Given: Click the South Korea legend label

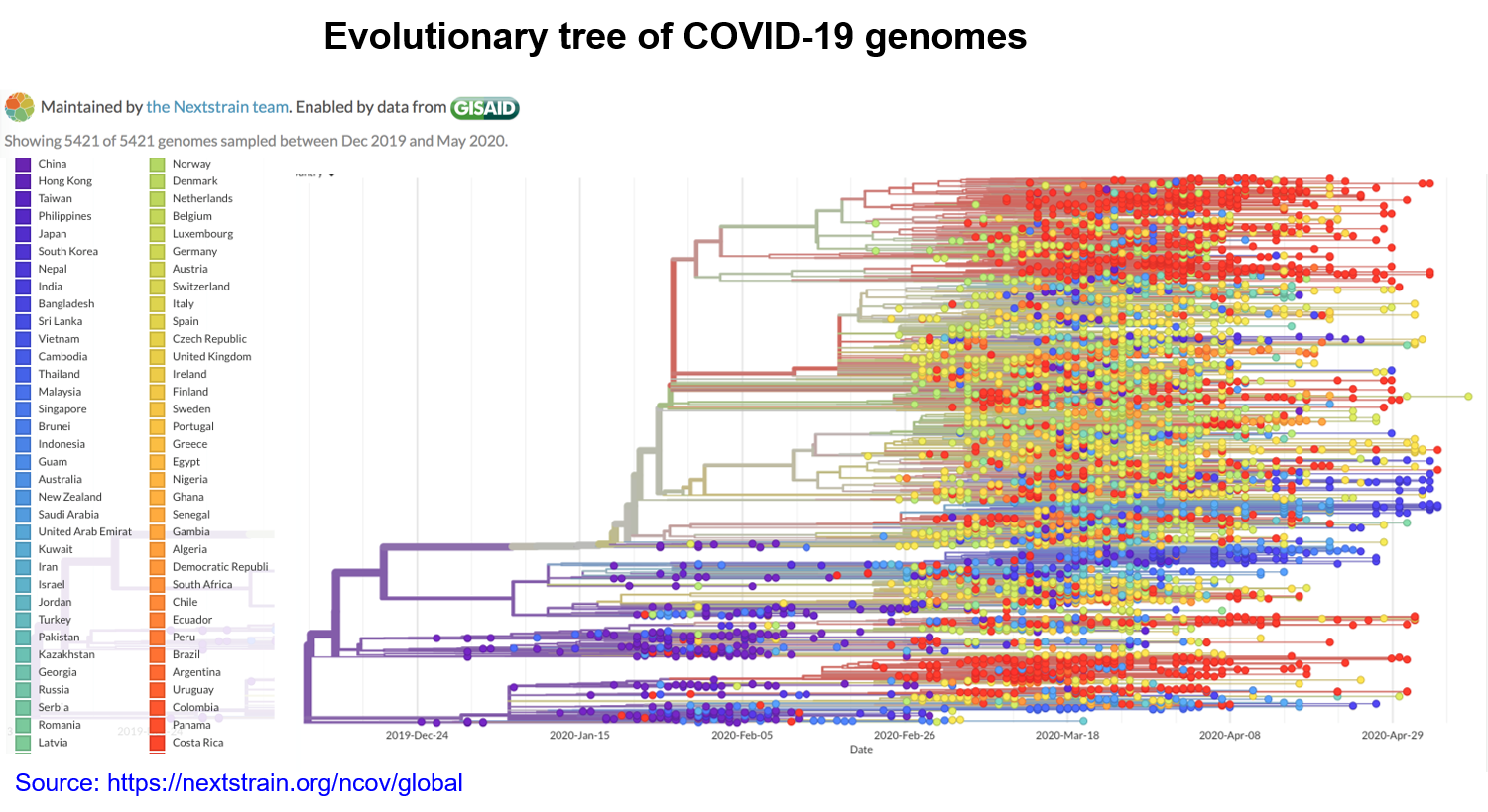Looking at the screenshot, I should click(67, 252).
